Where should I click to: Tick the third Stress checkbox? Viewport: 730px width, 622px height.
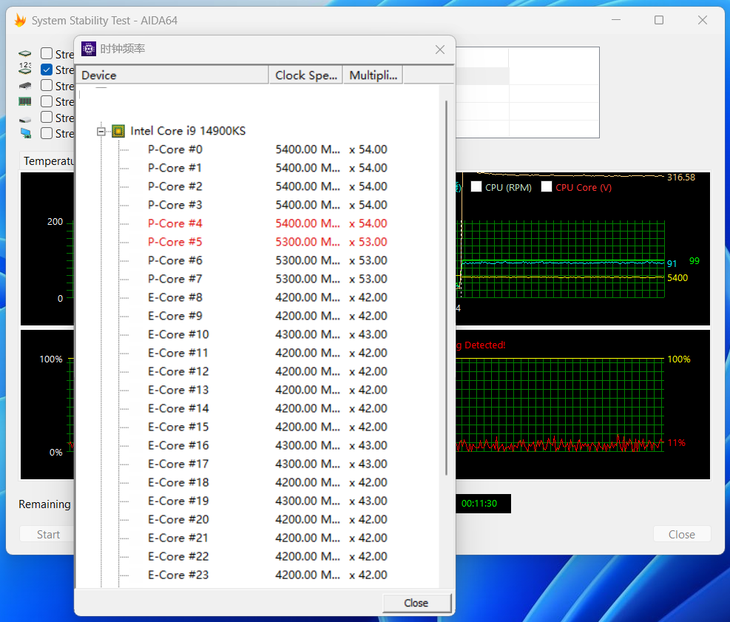(x=47, y=85)
